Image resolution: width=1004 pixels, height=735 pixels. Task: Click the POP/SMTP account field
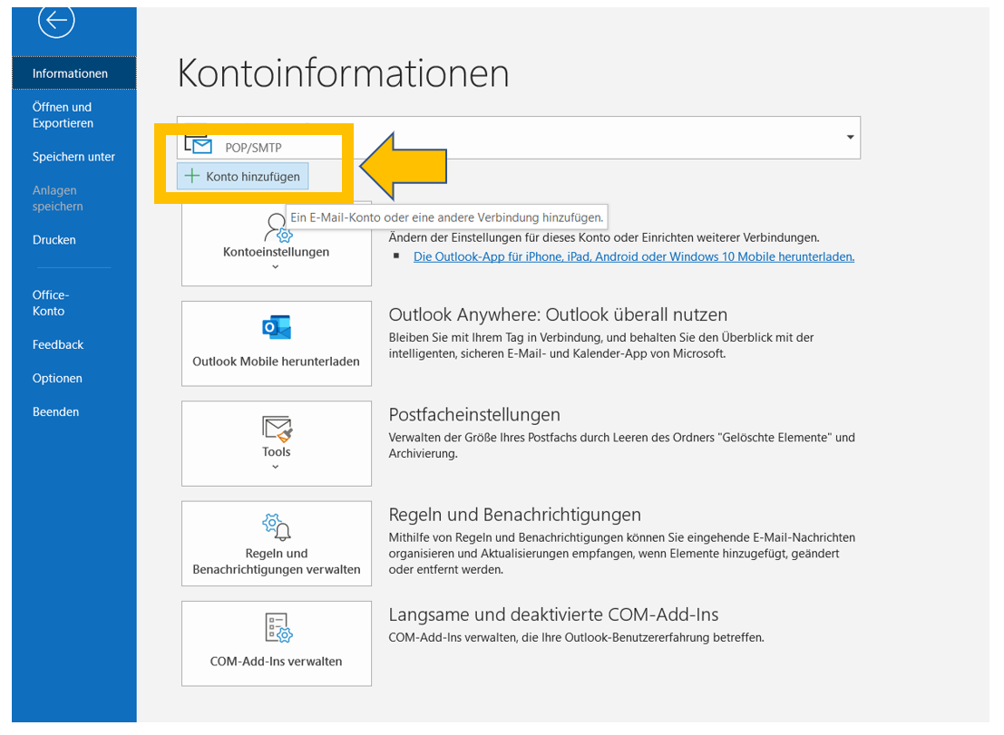point(519,138)
